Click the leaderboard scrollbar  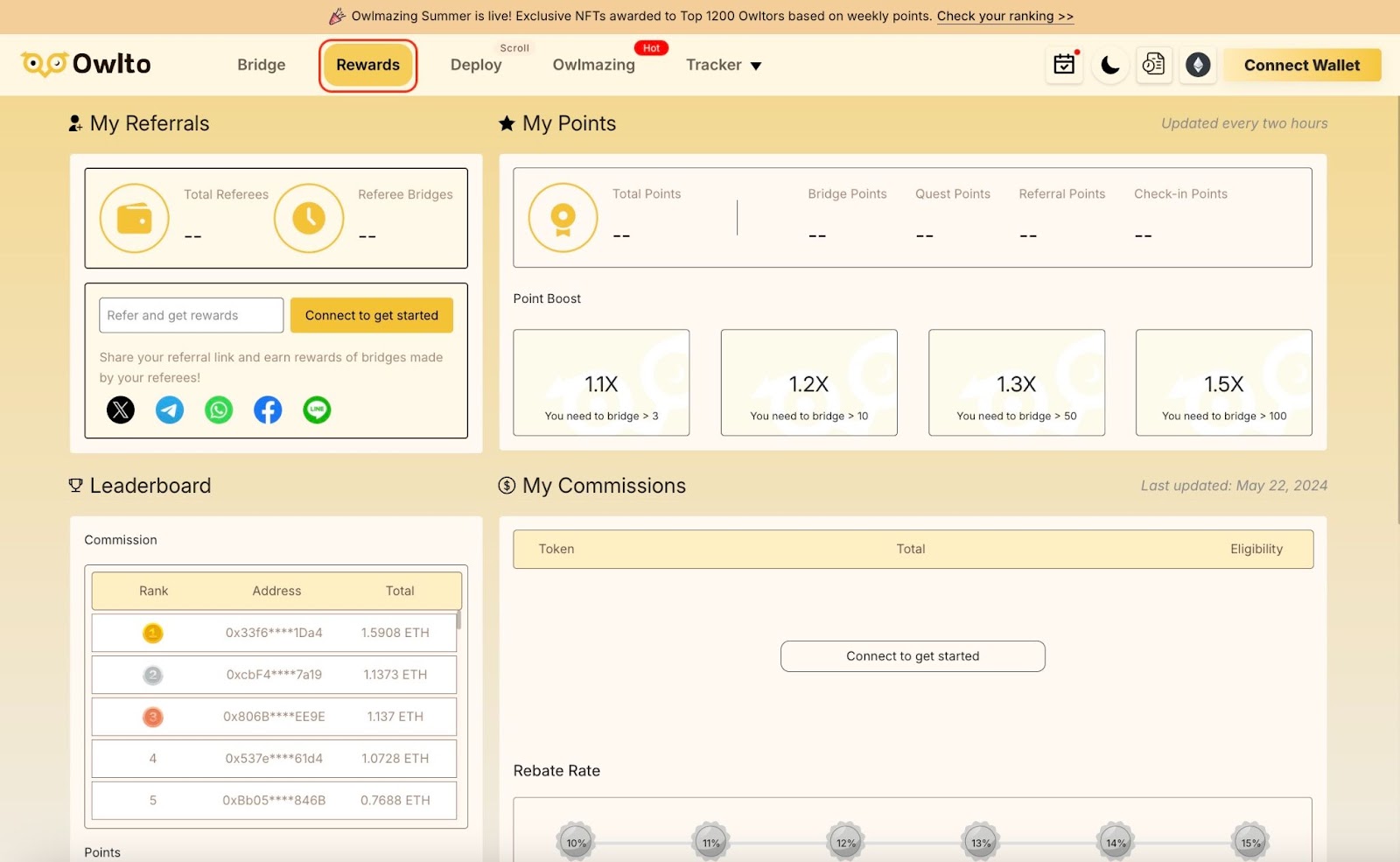coord(458,620)
